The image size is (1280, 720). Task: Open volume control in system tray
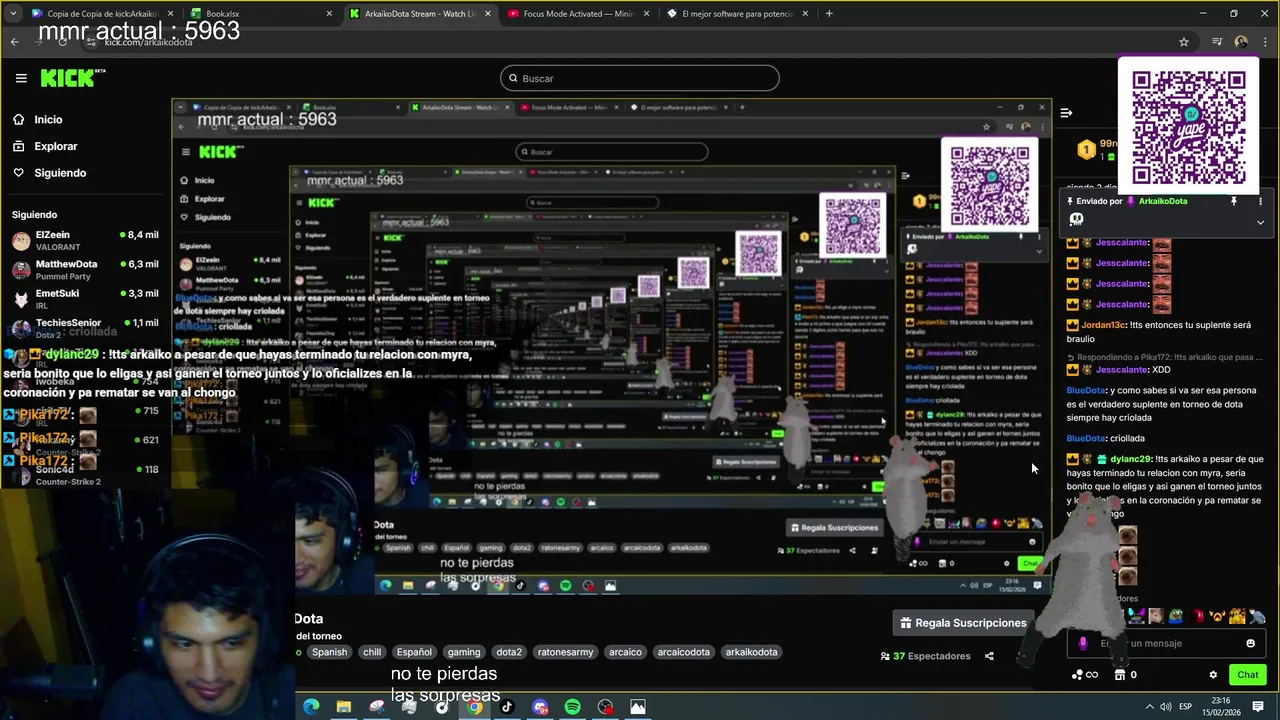1166,707
